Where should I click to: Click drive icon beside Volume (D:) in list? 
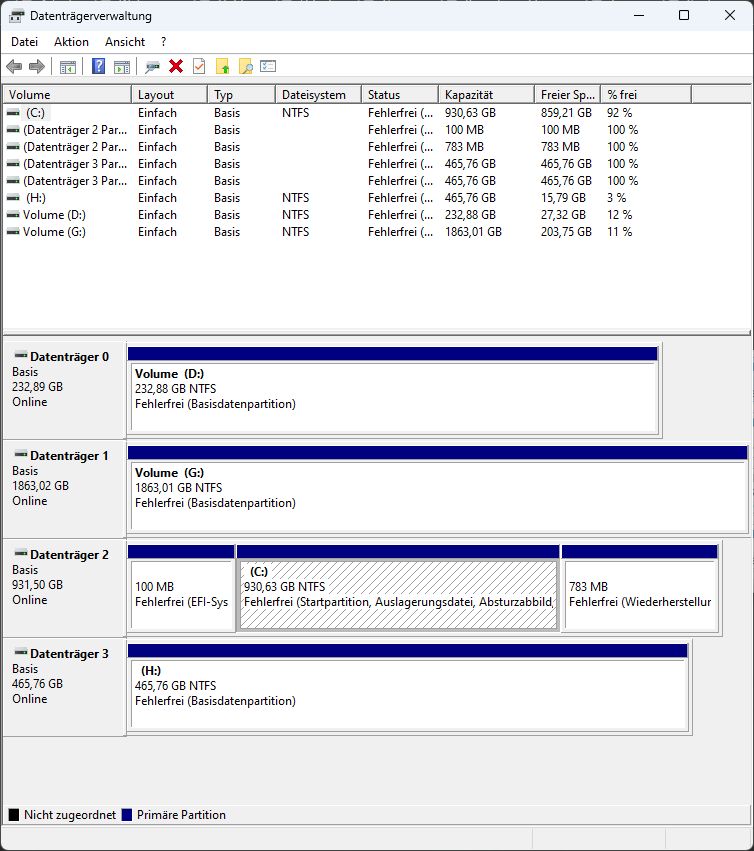pyautogui.click(x=13, y=215)
